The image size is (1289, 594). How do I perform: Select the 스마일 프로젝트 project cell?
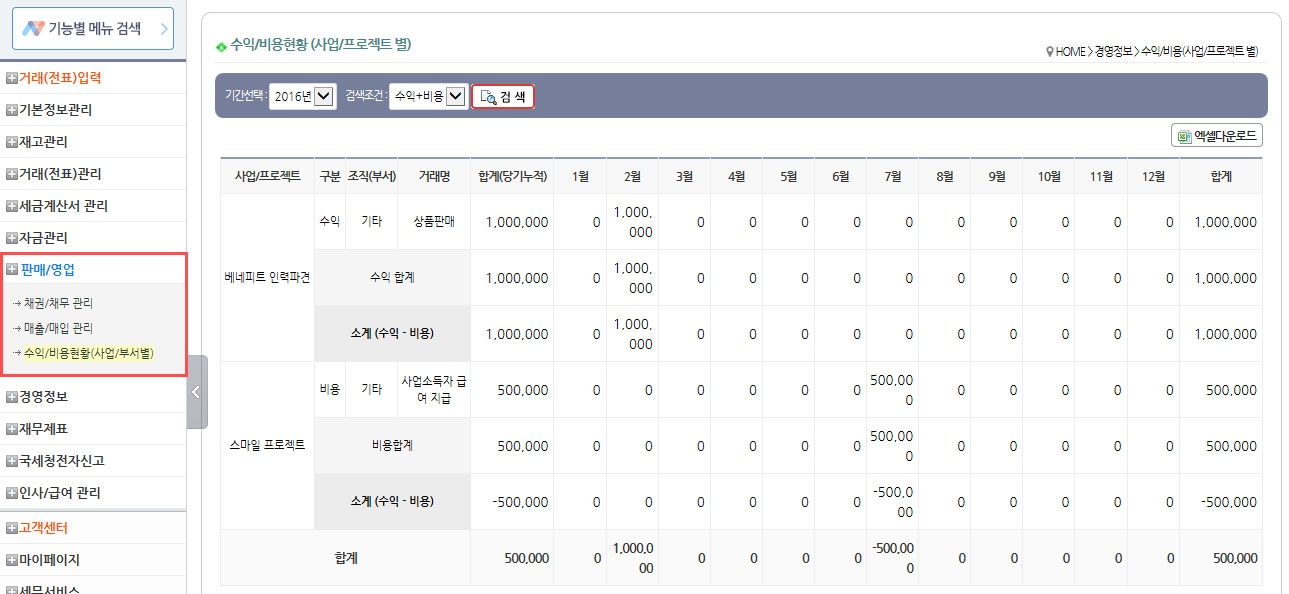click(x=268, y=446)
